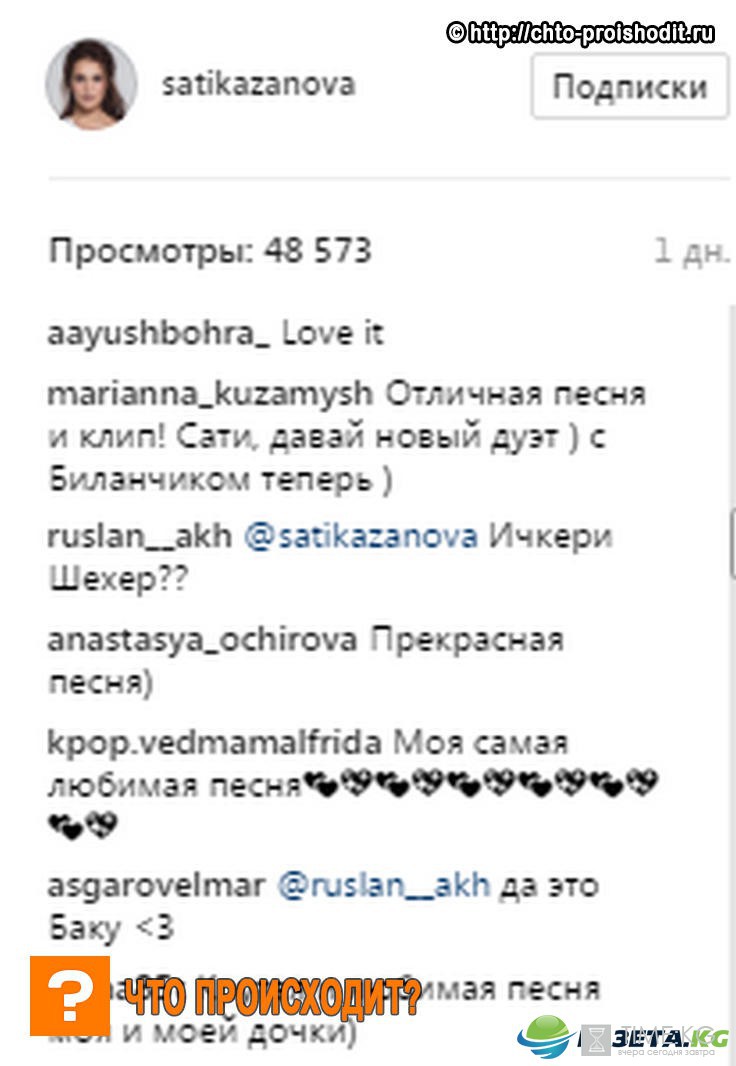Visit kpop.vedmamalfrida commenter profile
736x1066 pixels.
pyautogui.click(x=214, y=742)
